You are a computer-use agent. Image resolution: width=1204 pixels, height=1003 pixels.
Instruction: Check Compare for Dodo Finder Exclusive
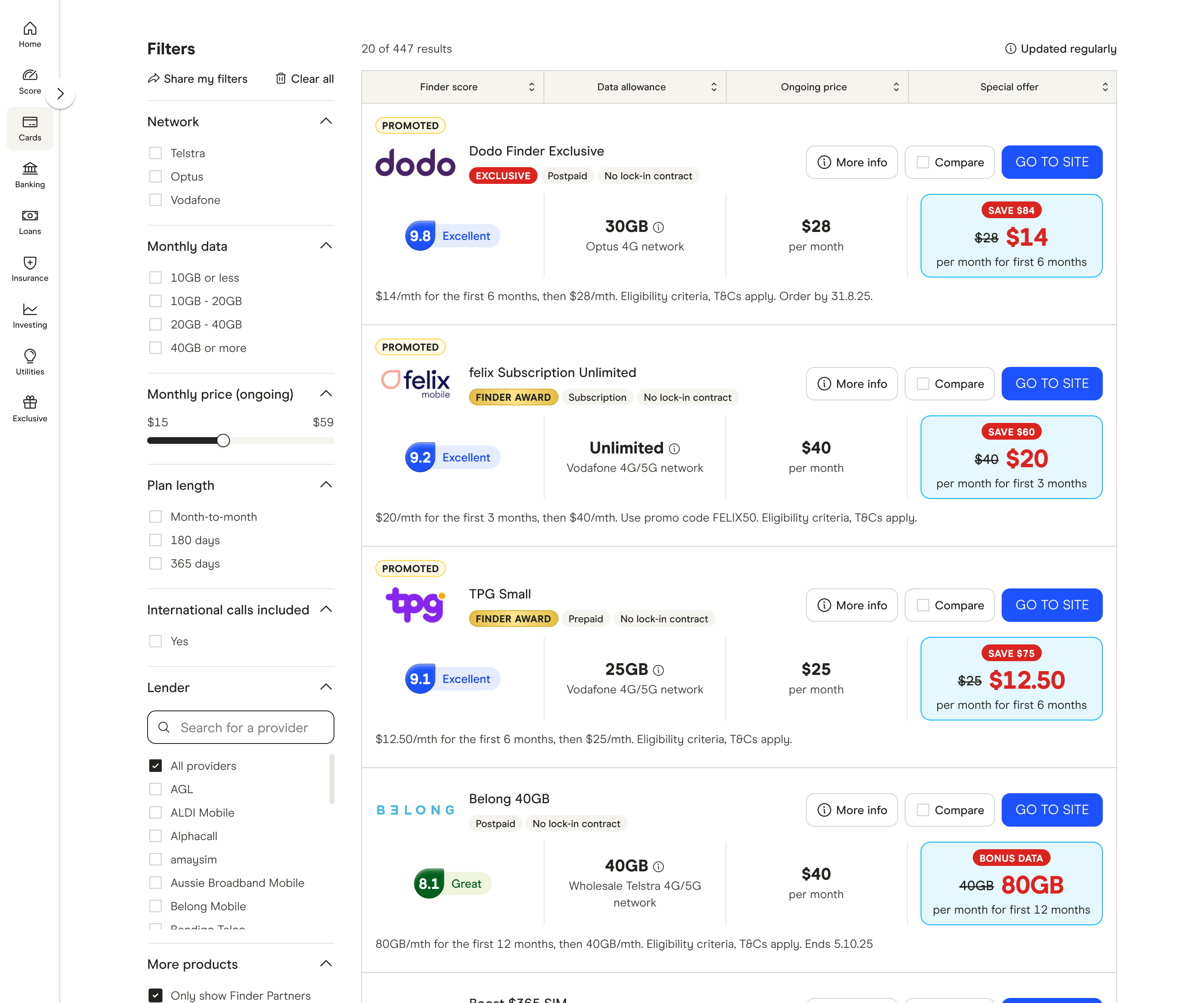[x=923, y=162]
